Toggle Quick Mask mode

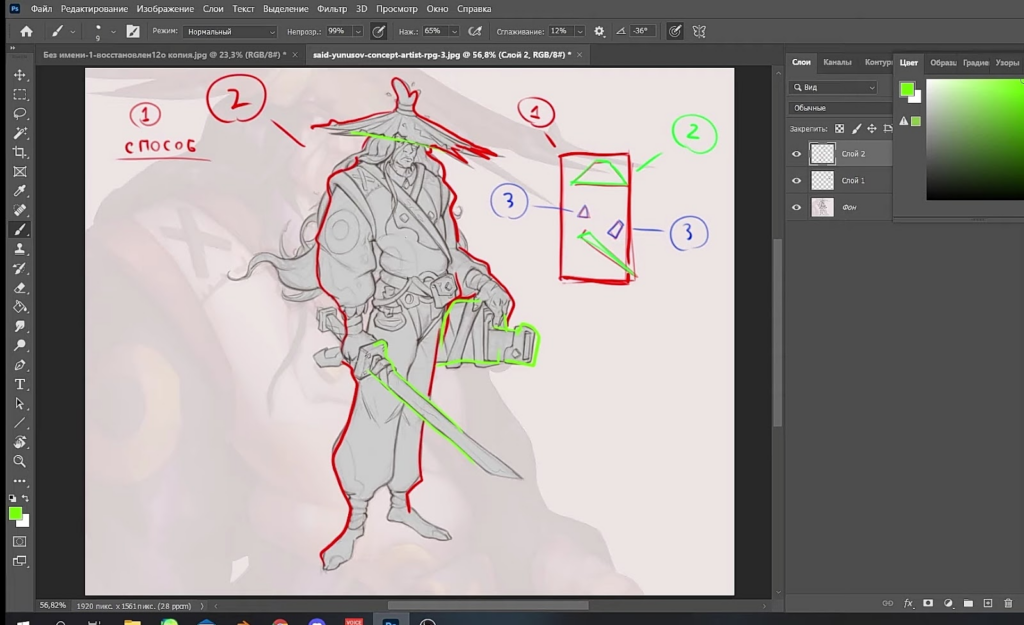(x=20, y=541)
